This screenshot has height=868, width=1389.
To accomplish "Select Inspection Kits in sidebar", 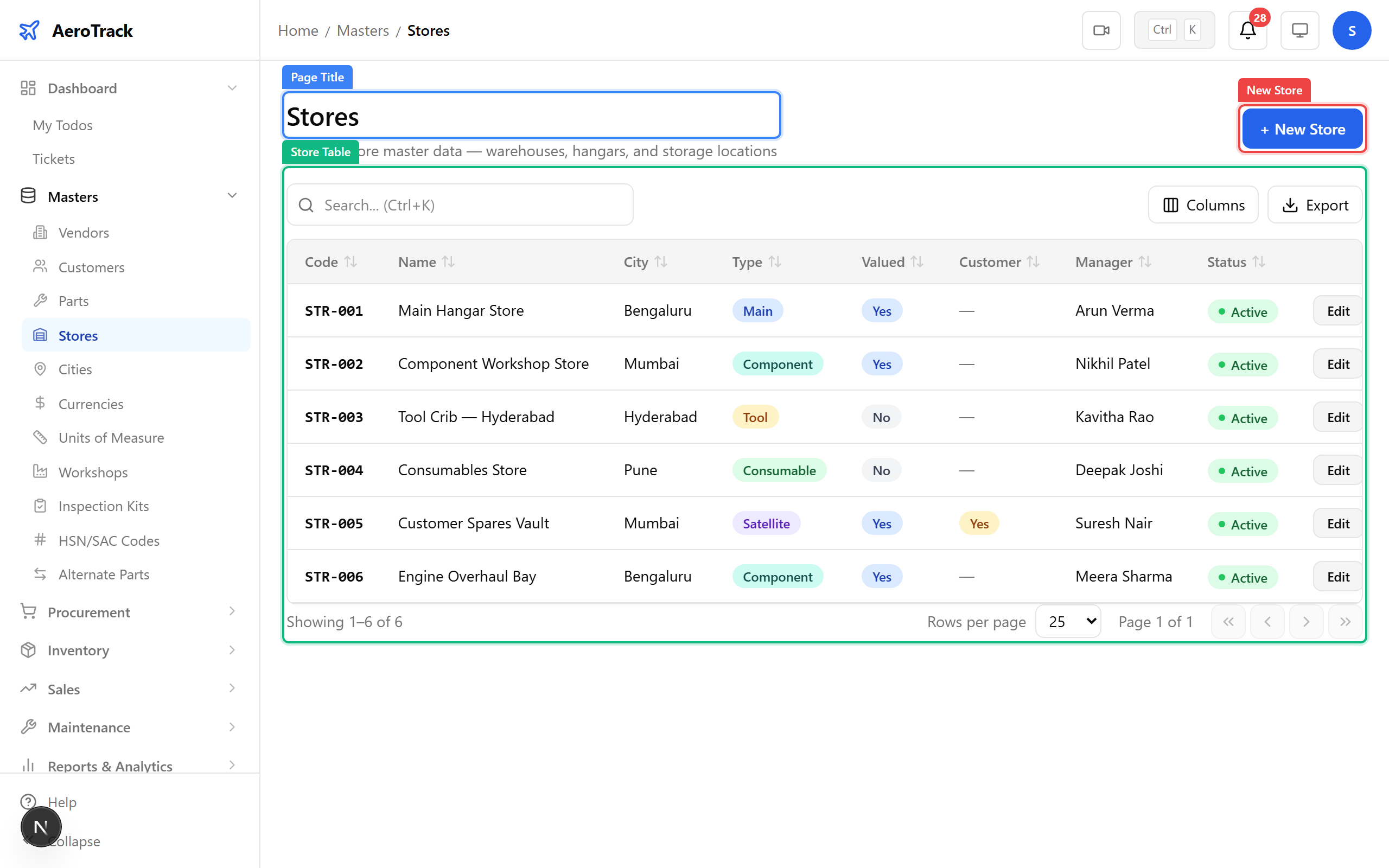I will pyautogui.click(x=103, y=506).
